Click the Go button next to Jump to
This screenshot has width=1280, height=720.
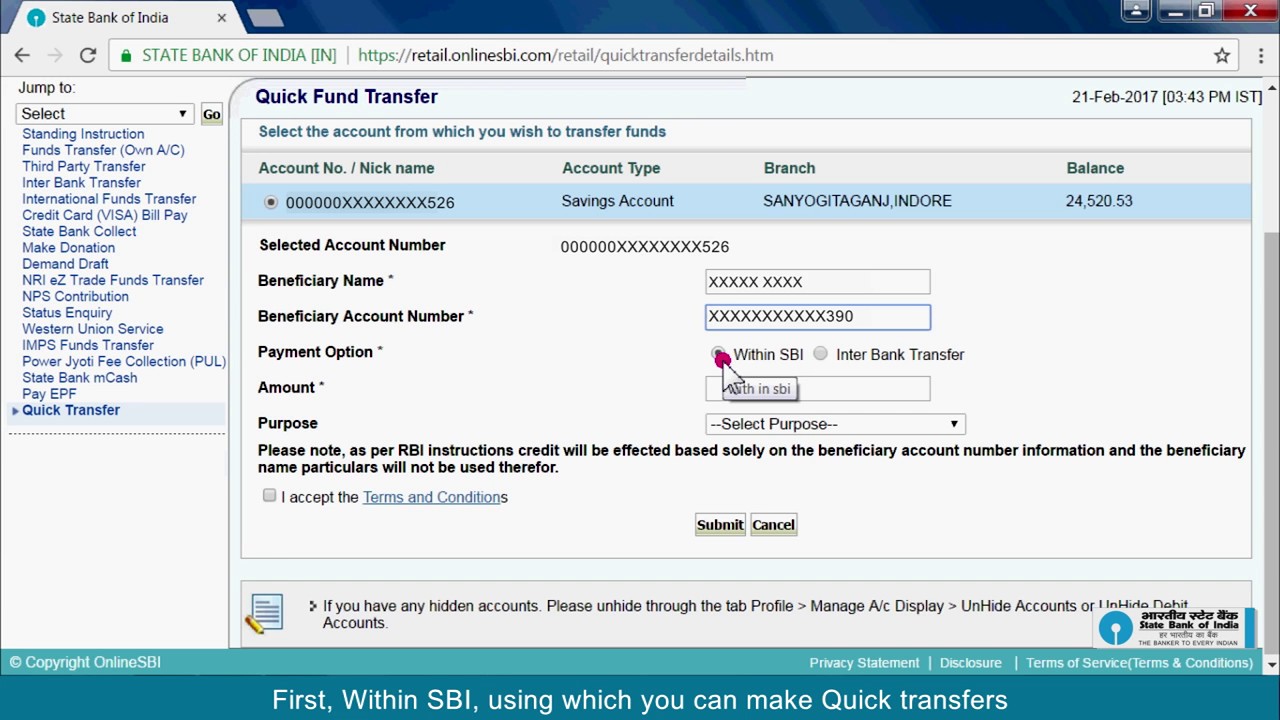pyautogui.click(x=211, y=114)
